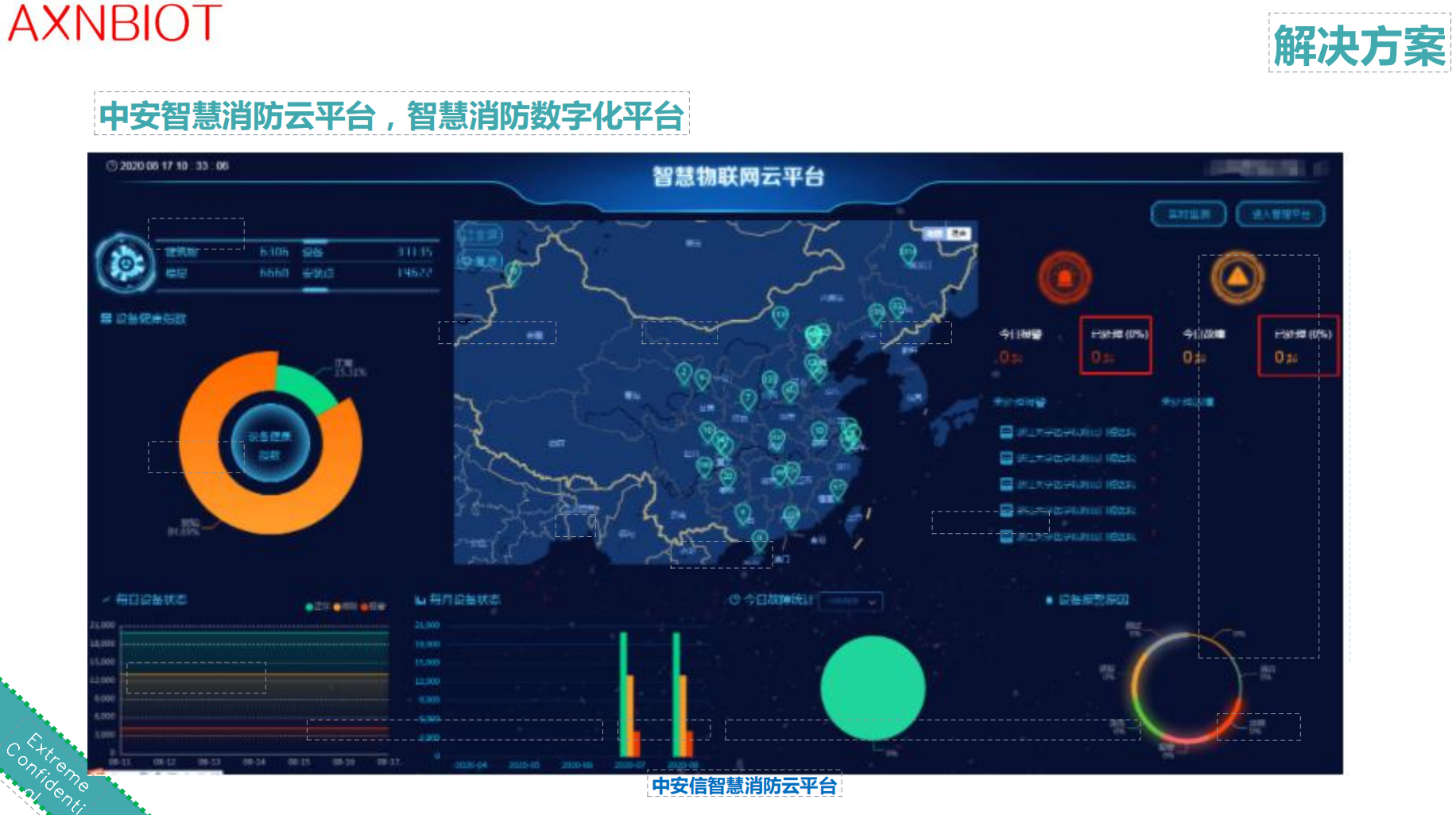Click the 进入管理平台 button
The image size is (1456, 815).
[x=1280, y=214]
